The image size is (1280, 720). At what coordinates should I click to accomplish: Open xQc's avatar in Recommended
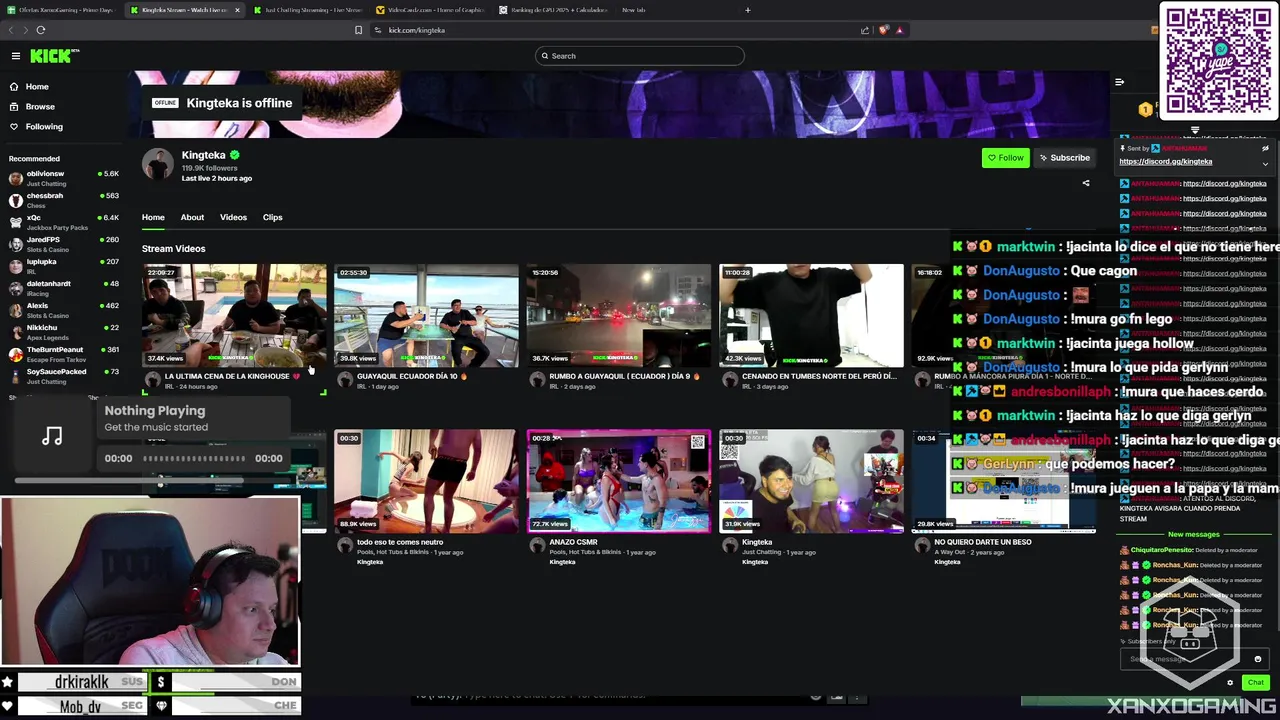tap(16, 222)
